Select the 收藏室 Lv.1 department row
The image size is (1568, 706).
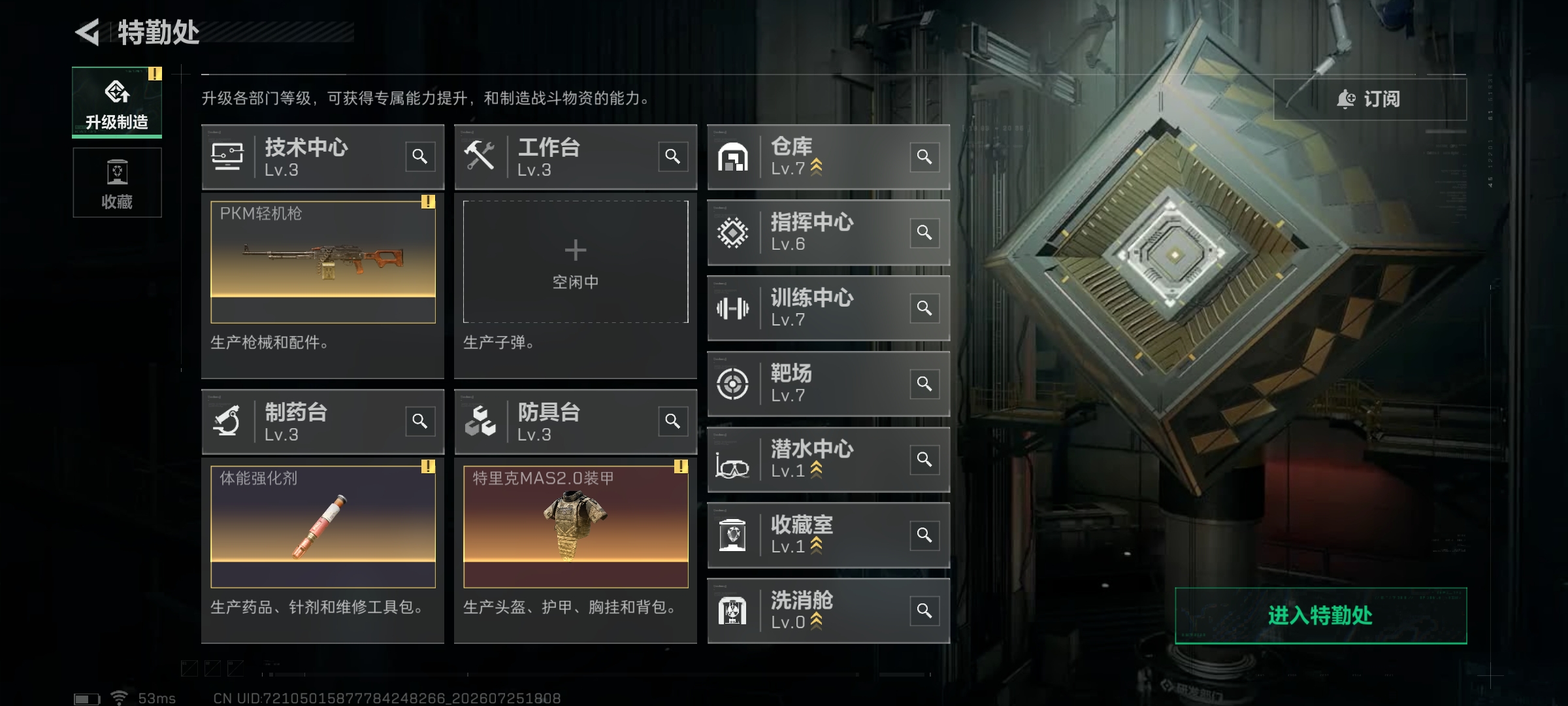pyautogui.click(x=828, y=535)
